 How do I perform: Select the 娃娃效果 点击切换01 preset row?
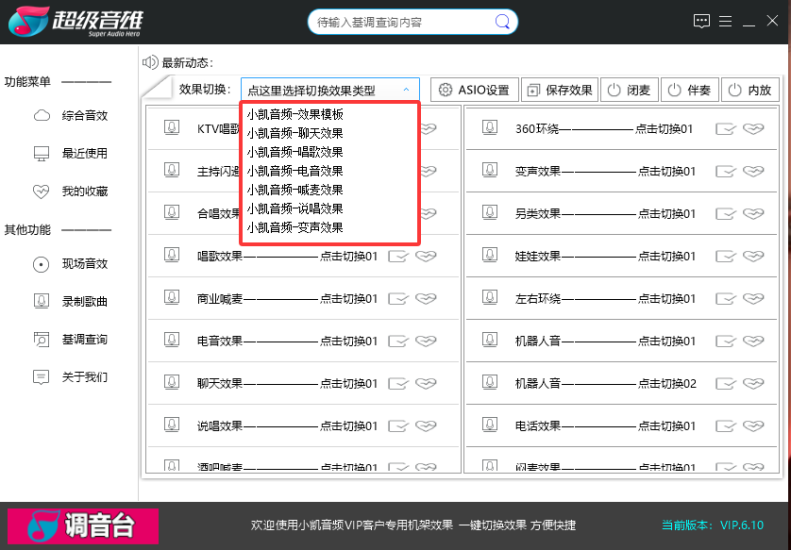(622, 256)
